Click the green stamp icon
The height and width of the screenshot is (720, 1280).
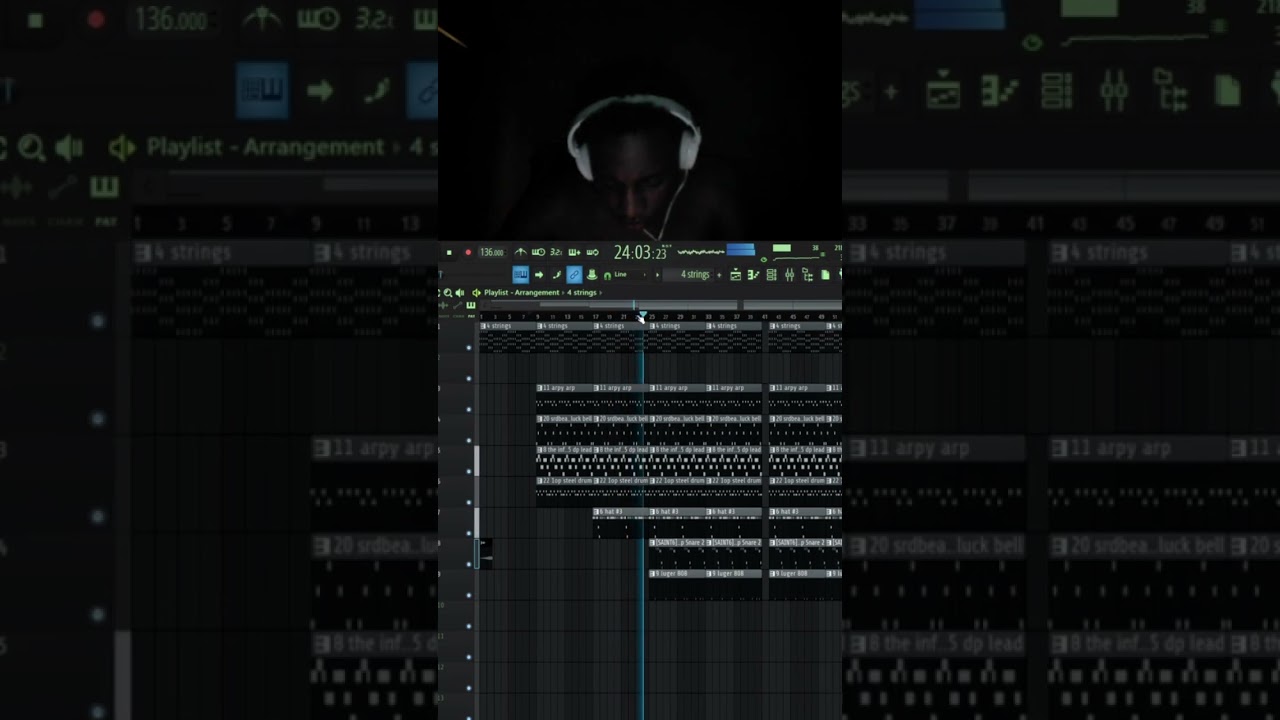[592, 275]
